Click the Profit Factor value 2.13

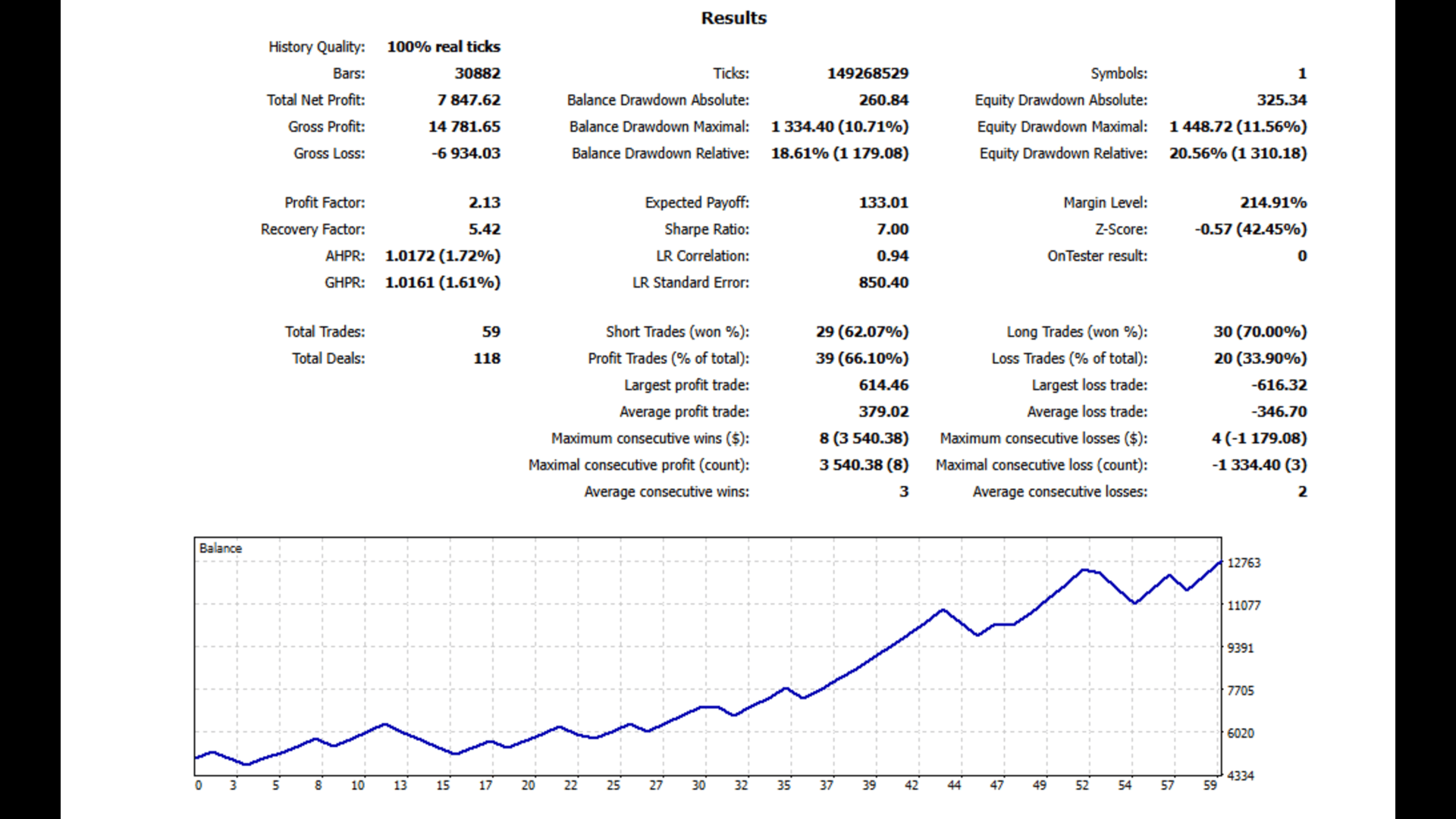point(484,202)
